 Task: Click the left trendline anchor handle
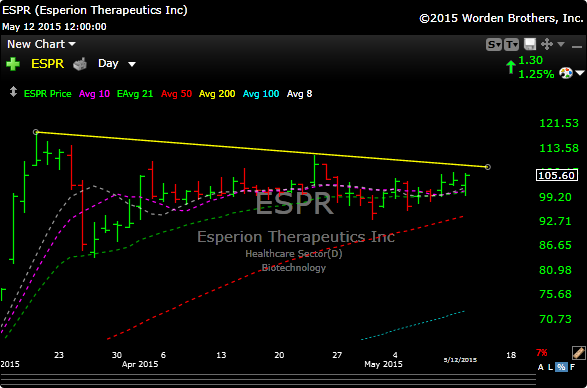click(36, 132)
